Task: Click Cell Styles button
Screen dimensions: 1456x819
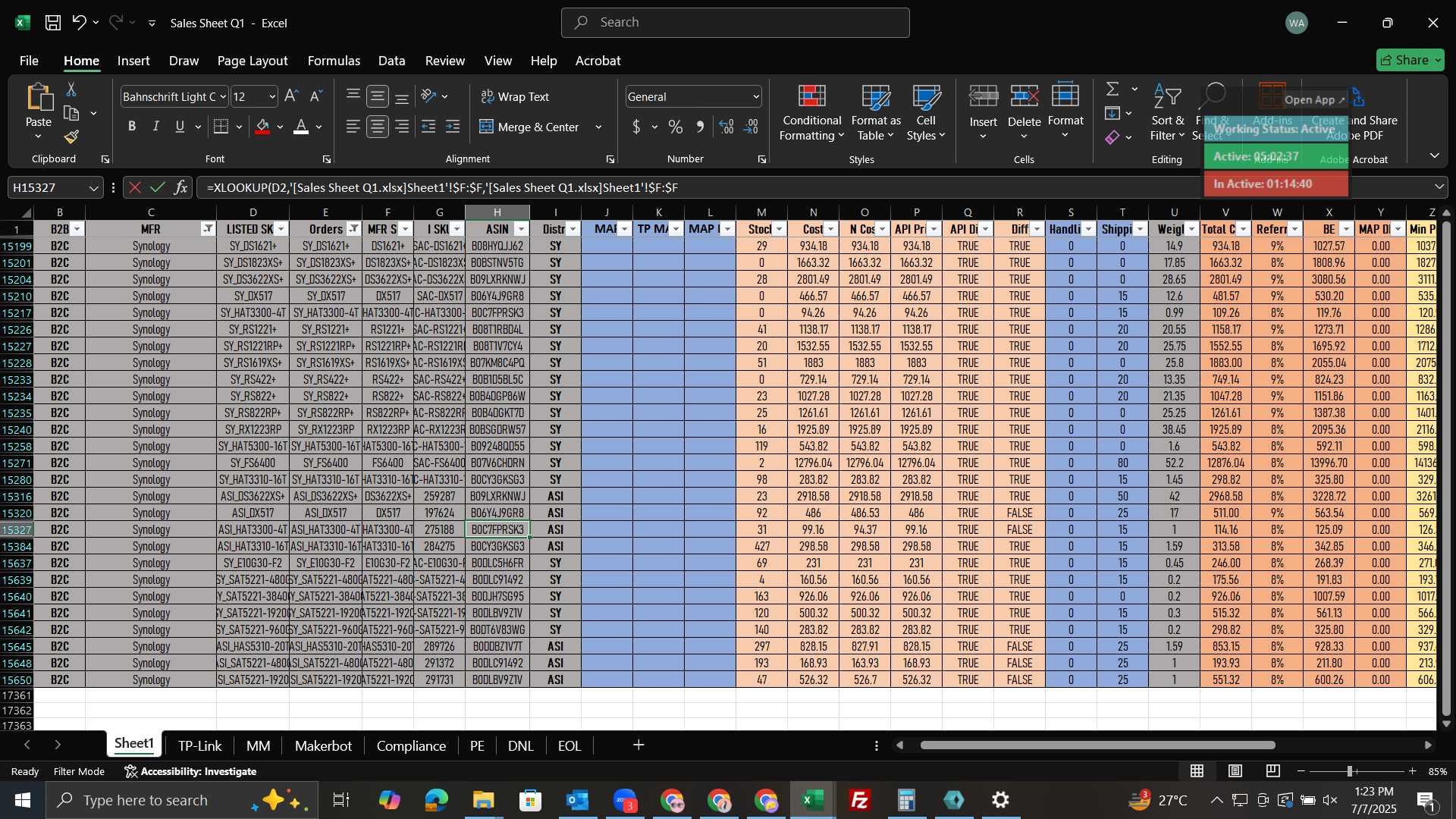Action: (x=926, y=112)
